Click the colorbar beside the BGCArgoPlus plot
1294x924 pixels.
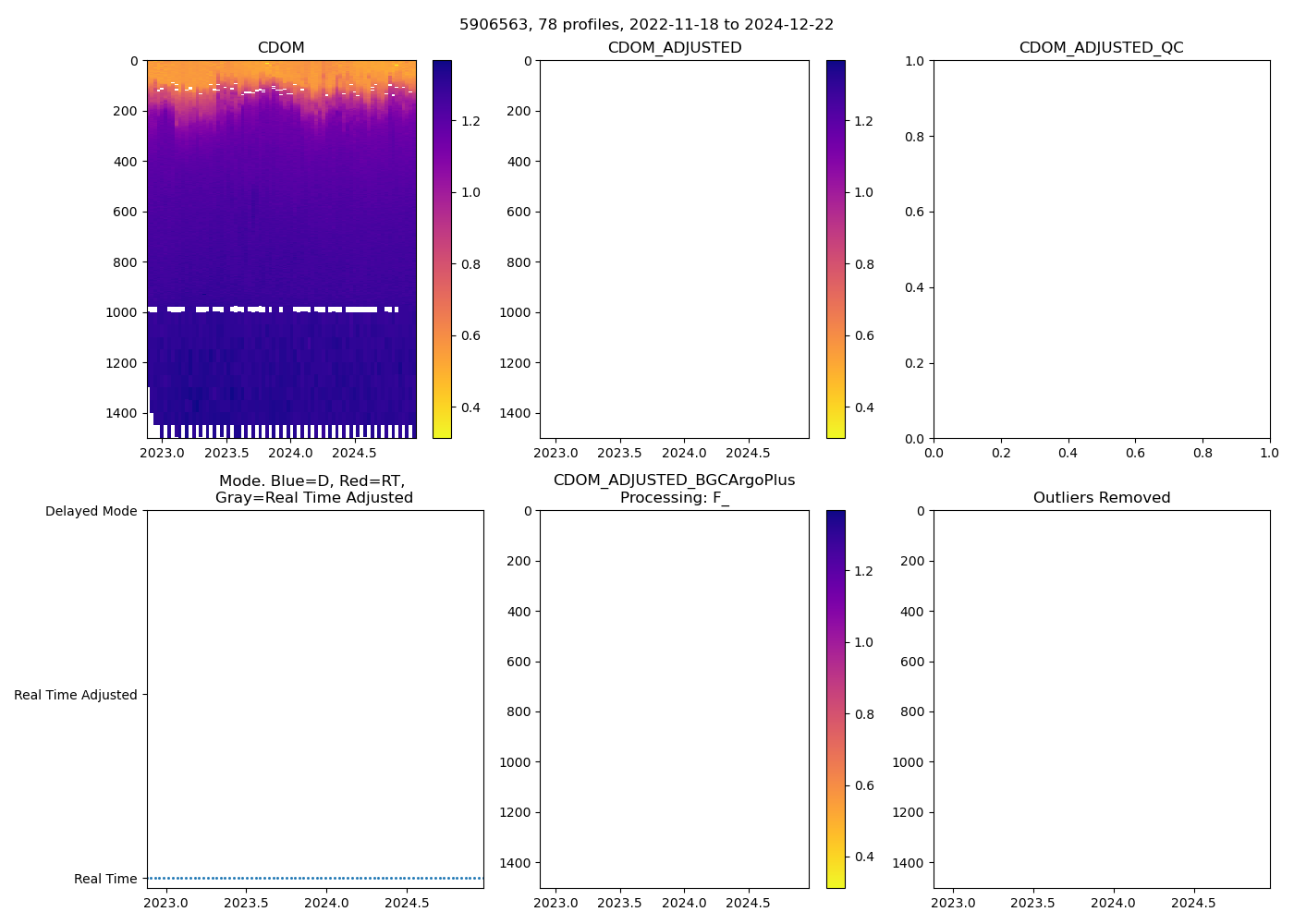tap(836, 699)
